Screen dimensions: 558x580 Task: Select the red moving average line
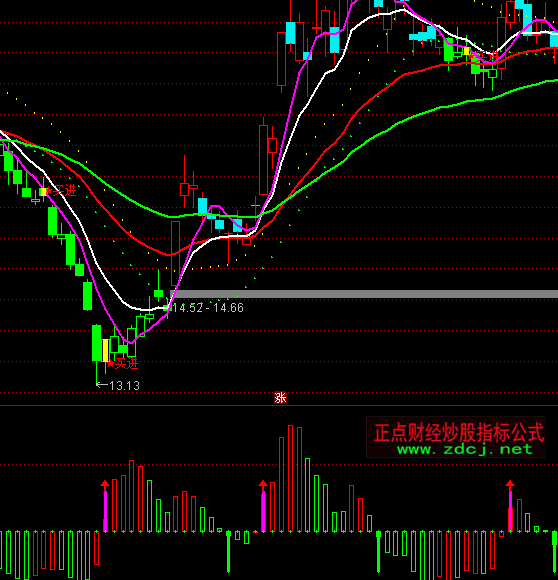coord(407,73)
